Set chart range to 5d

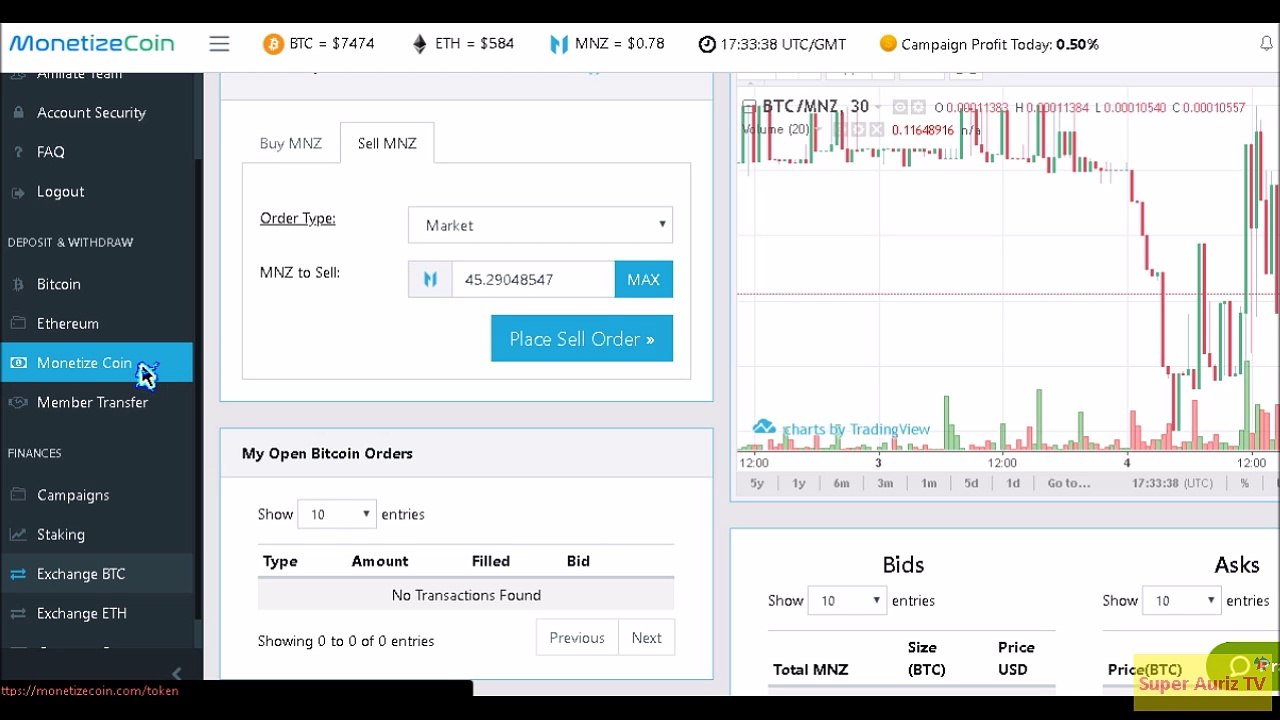coord(971,483)
